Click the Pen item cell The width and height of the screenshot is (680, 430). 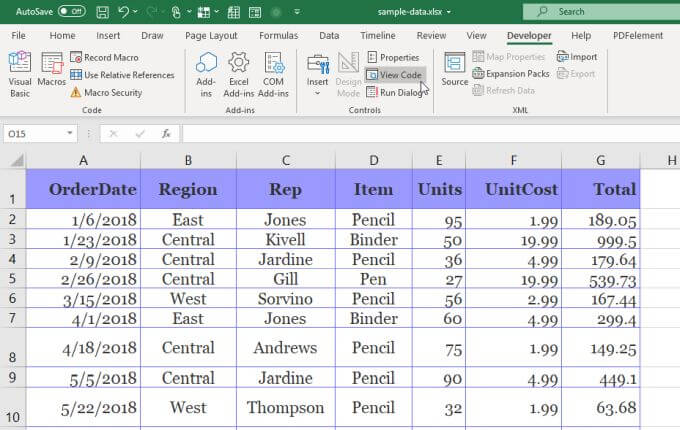tap(374, 279)
